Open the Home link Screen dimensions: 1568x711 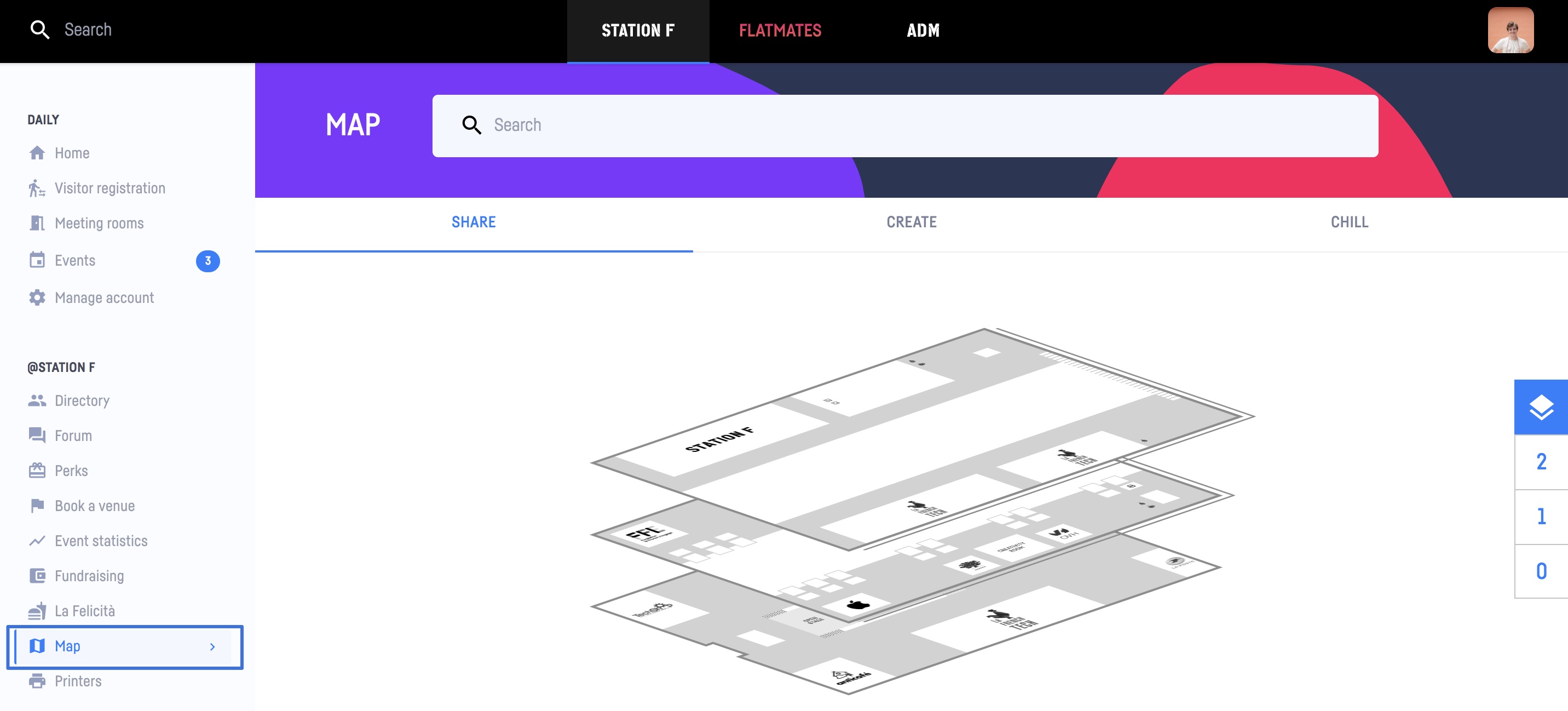coord(72,153)
